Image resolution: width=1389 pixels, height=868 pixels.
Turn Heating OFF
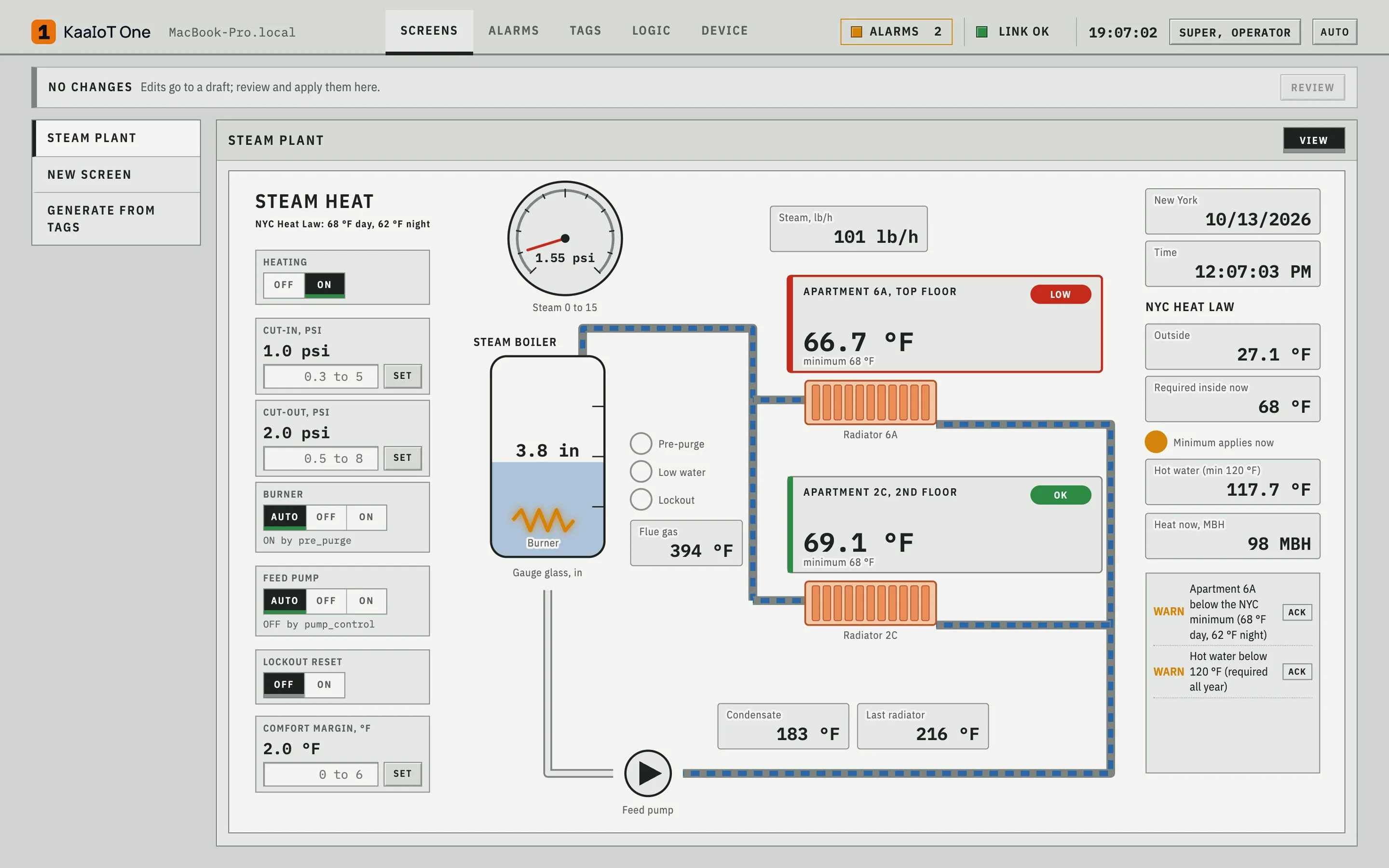coord(284,285)
